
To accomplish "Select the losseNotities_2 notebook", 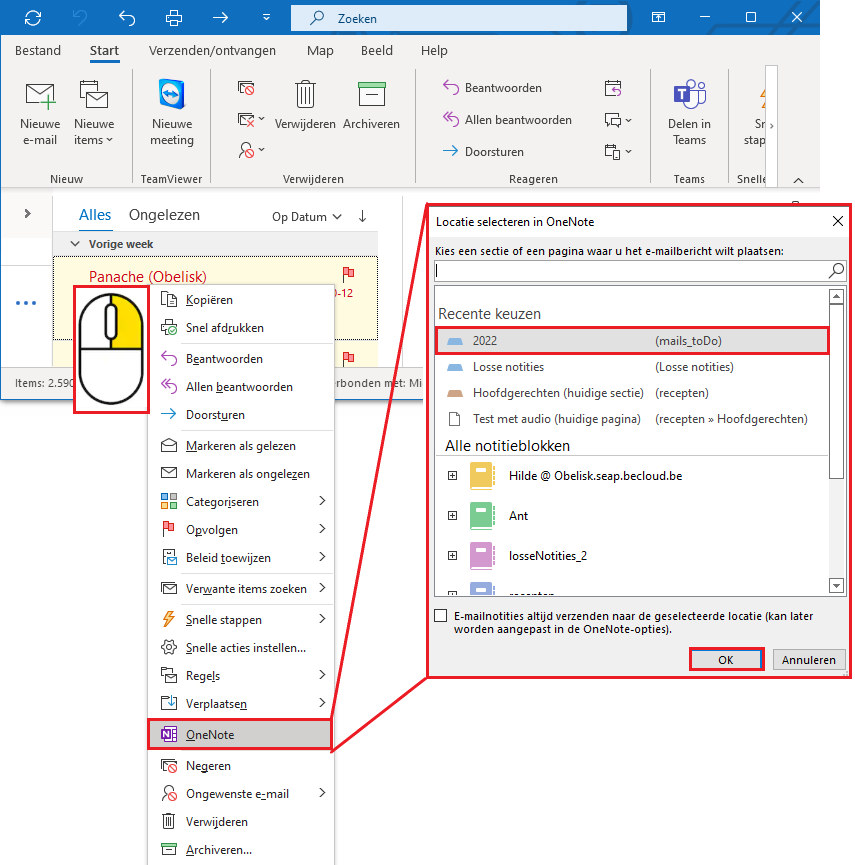I will pyautogui.click(x=548, y=556).
